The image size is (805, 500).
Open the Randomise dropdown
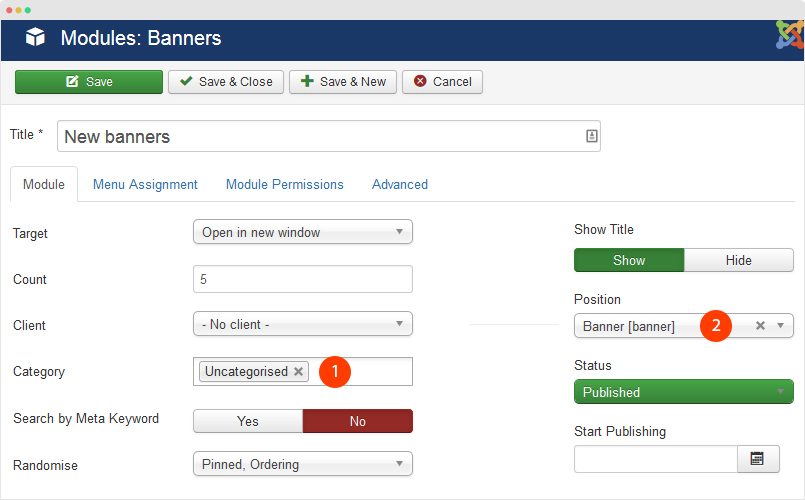click(x=303, y=464)
